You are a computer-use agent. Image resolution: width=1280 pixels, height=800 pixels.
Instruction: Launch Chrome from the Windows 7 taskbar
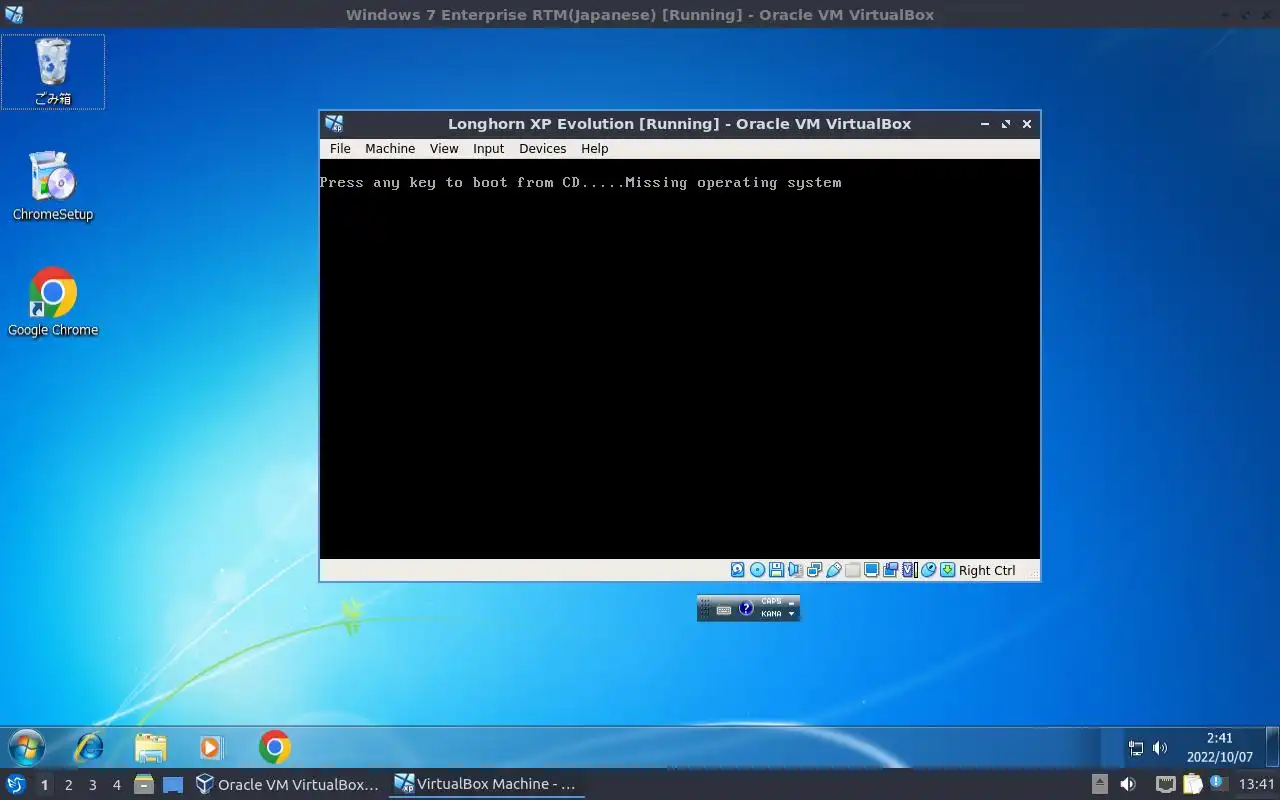(x=274, y=747)
